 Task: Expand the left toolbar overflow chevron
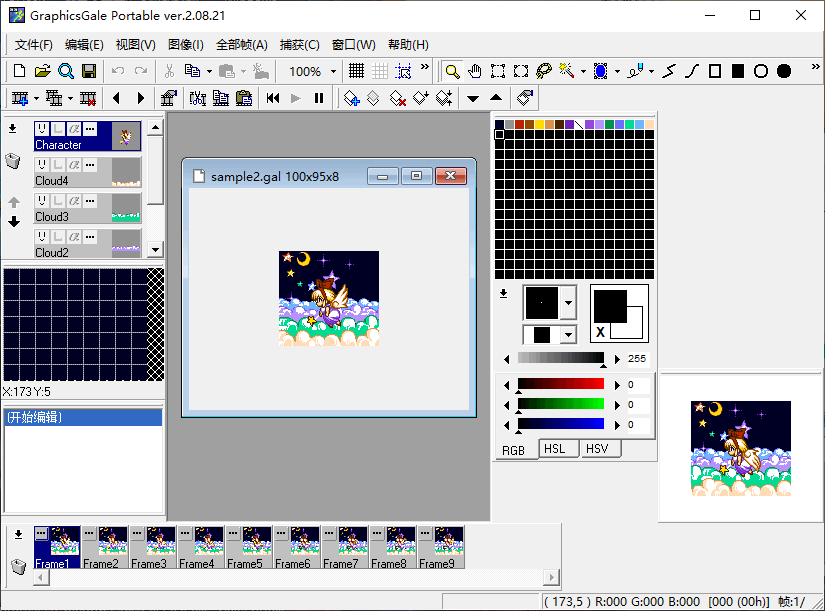point(425,67)
